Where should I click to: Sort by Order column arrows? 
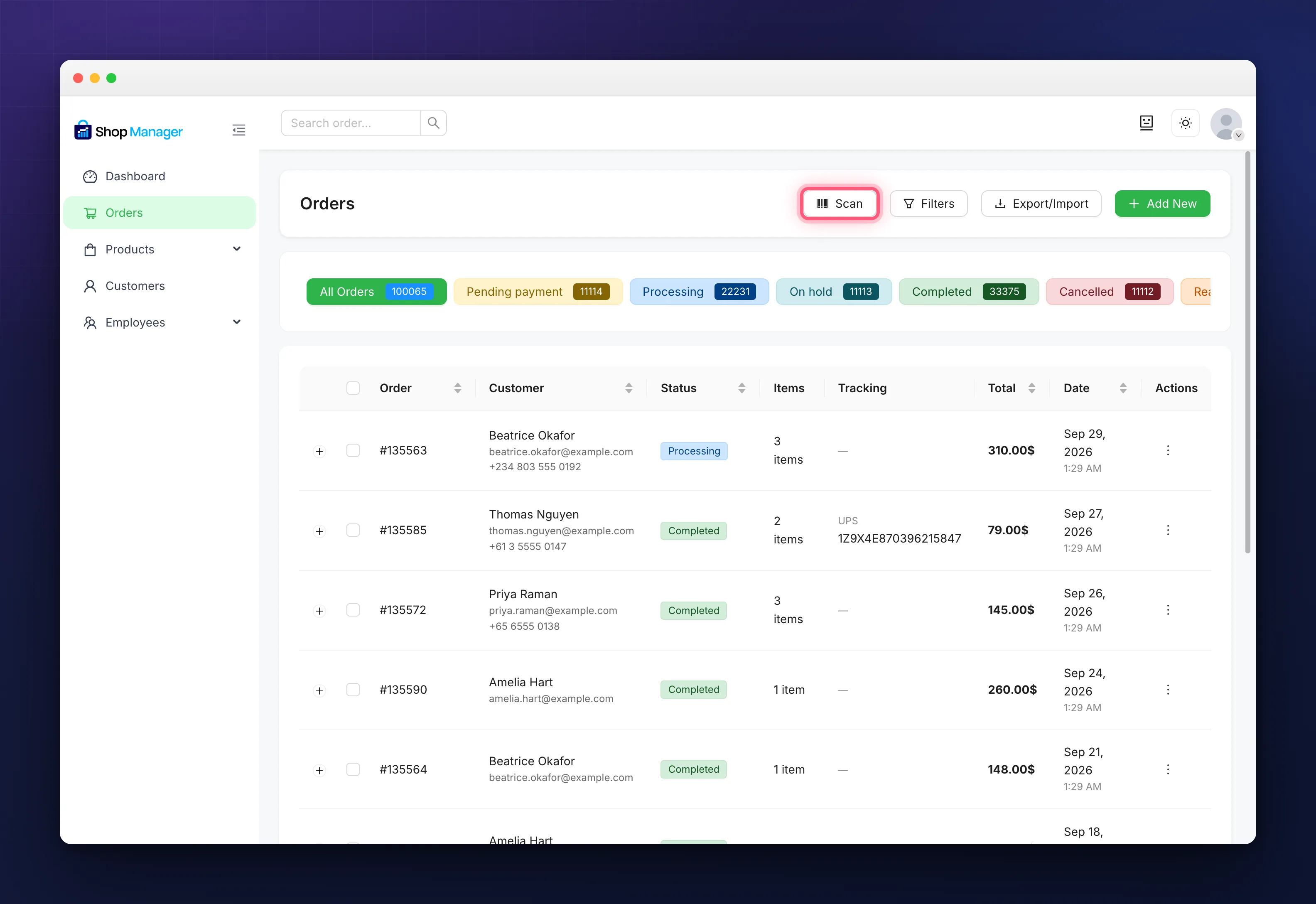457,388
